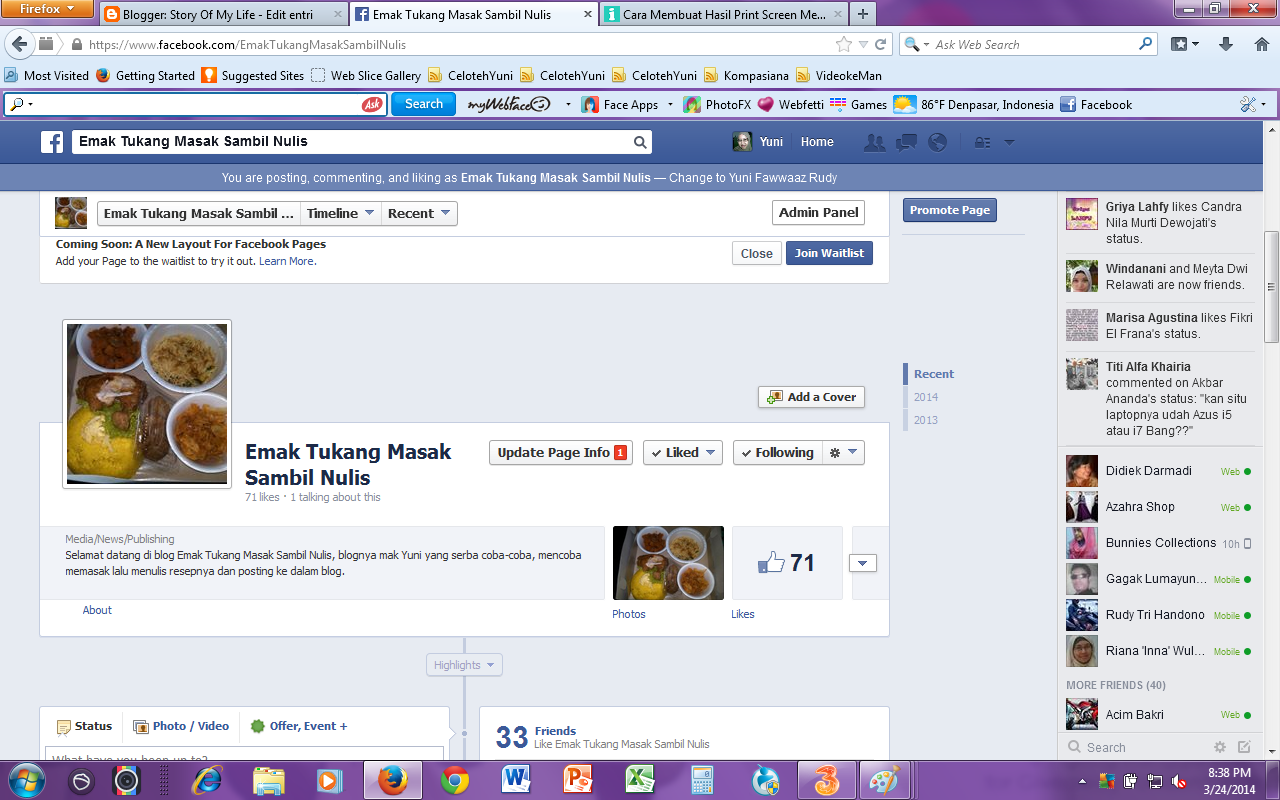The width and height of the screenshot is (1280, 800).
Task: Click the Denpasar weather toolbar icon
Action: pyautogui.click(x=904, y=104)
